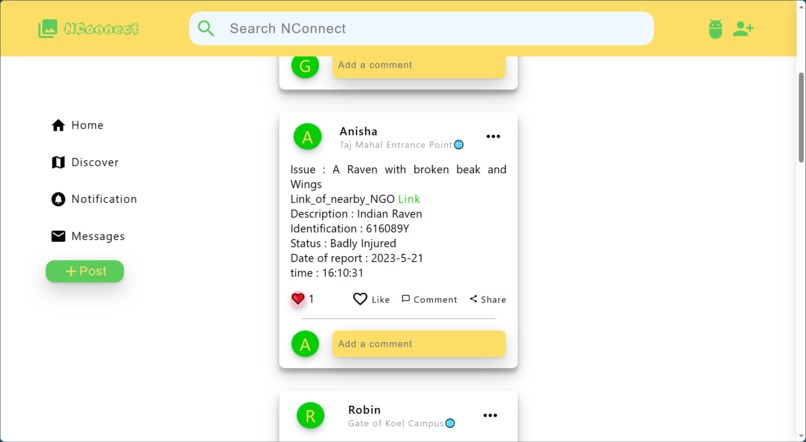Click the red heart likes icon
806x442 pixels.
click(x=298, y=299)
